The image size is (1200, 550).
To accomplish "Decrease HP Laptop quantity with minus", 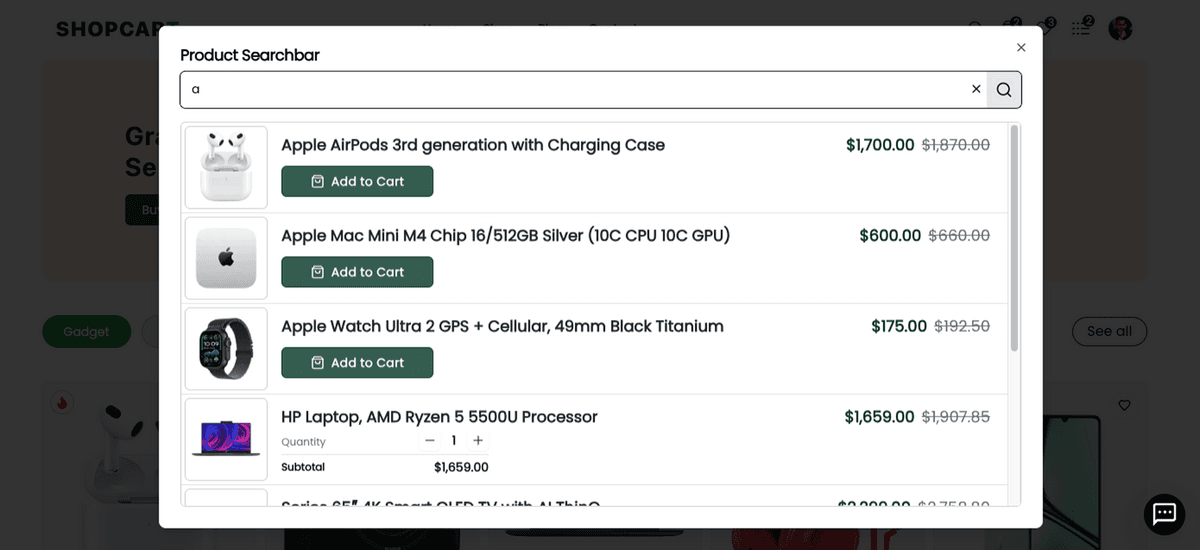I will point(430,441).
